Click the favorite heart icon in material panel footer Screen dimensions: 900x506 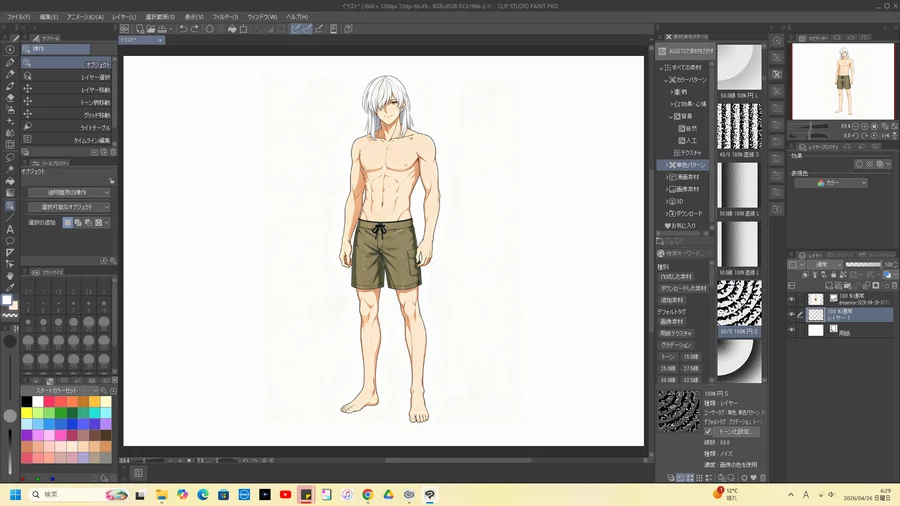click(754, 477)
